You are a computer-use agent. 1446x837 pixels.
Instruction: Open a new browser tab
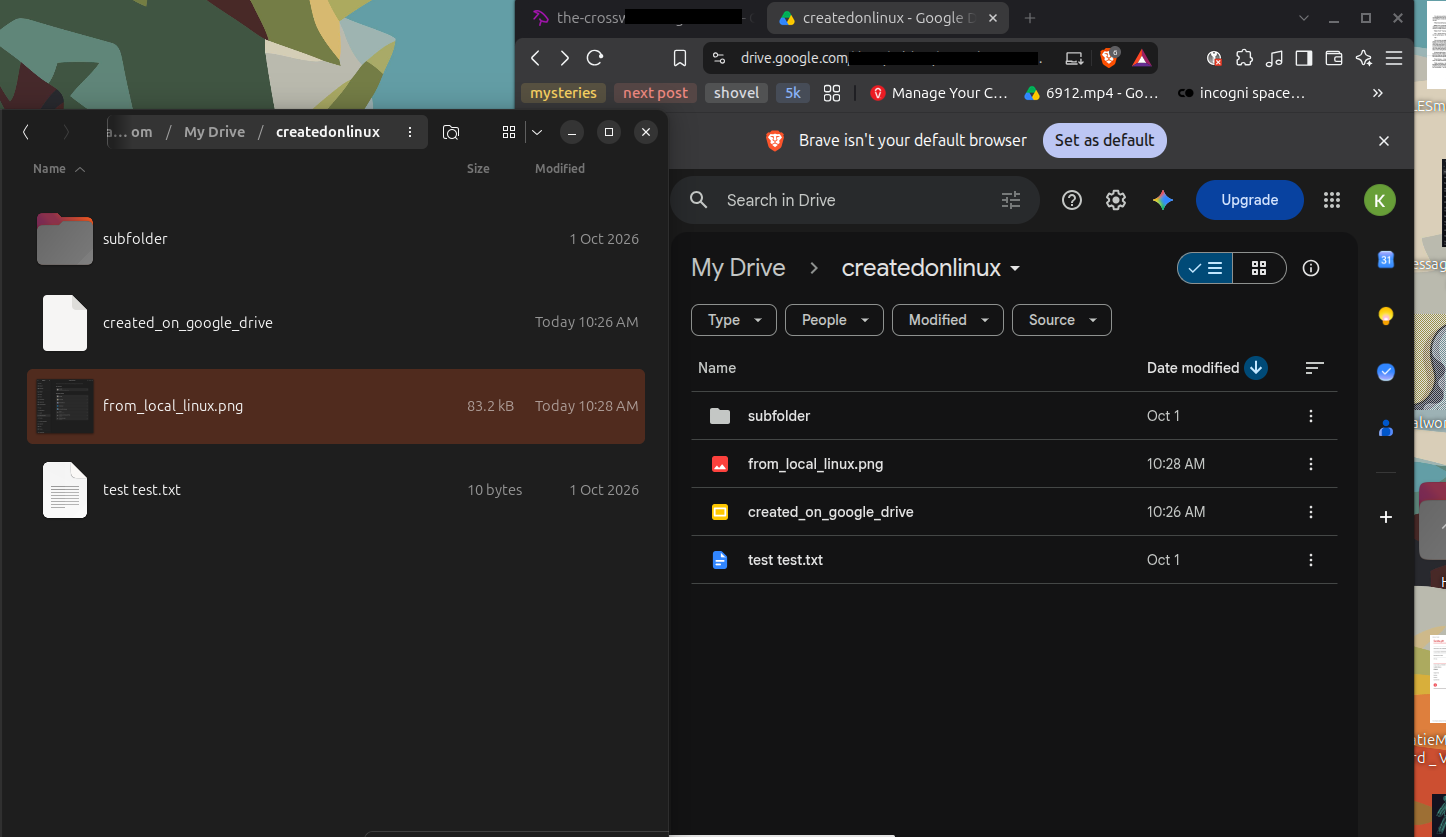(x=1030, y=18)
